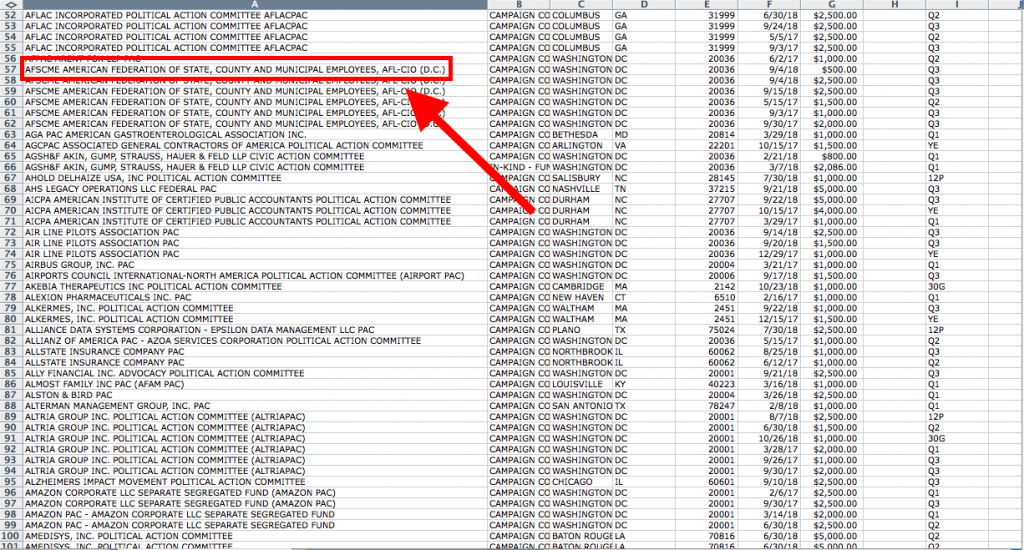Screen dimensions: 1024x550
Task: Click the NEW HAVEN city cell
Action: pos(581,297)
